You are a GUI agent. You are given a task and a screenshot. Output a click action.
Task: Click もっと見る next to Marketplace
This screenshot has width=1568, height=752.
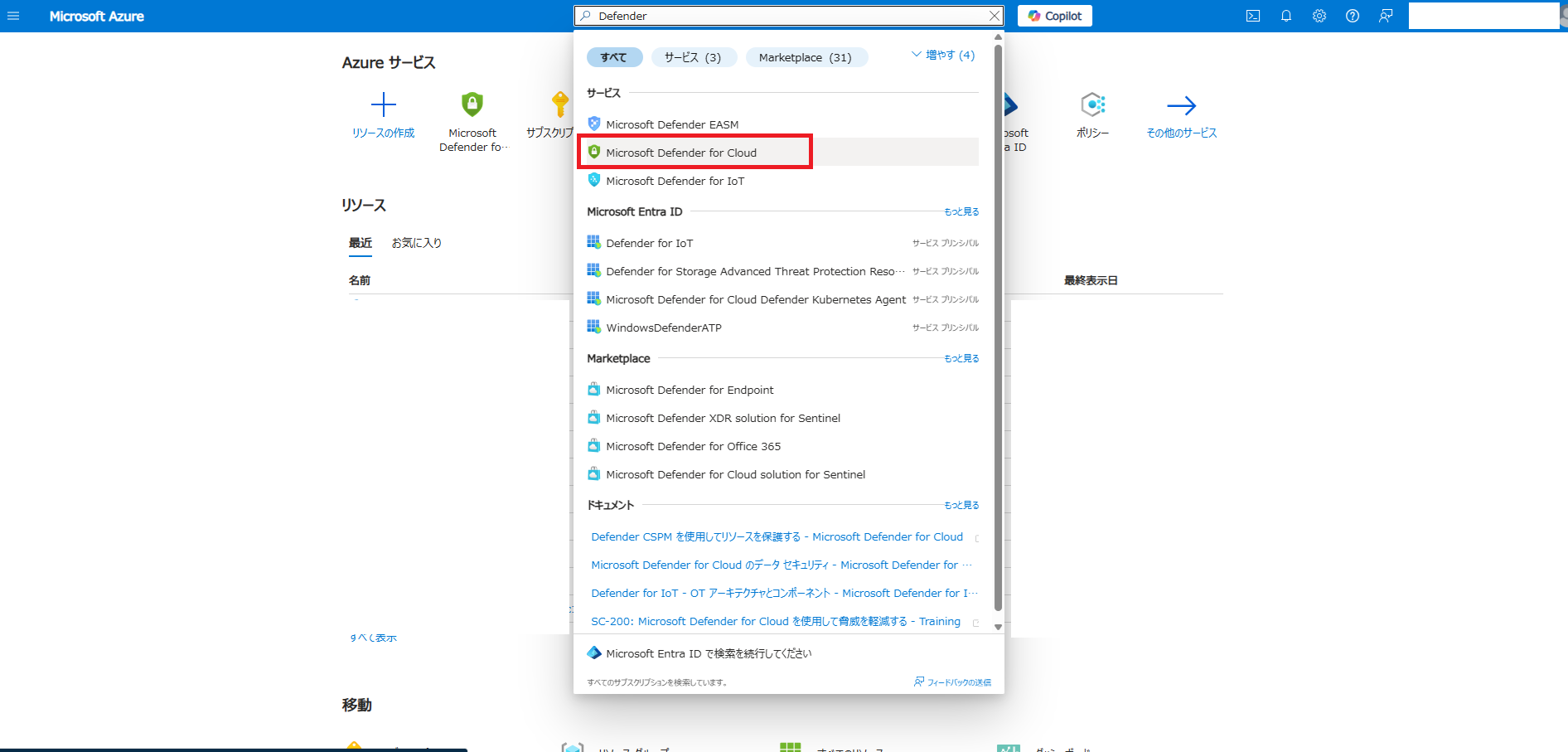[961, 358]
